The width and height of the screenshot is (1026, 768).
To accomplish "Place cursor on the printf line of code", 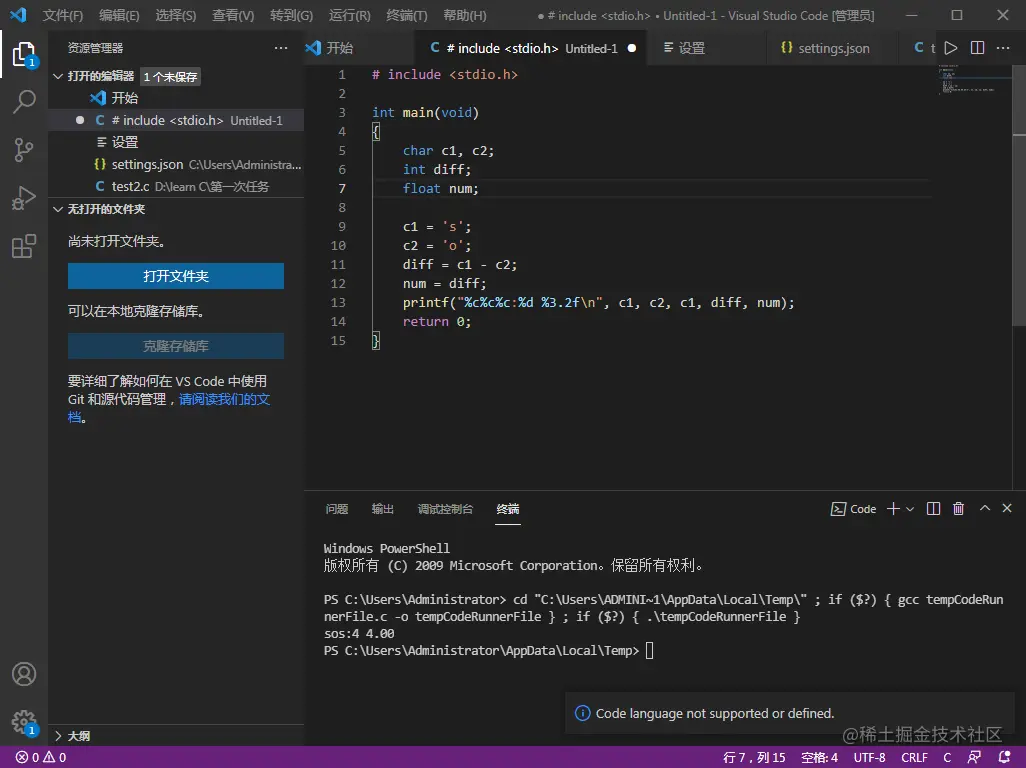I will (x=598, y=303).
